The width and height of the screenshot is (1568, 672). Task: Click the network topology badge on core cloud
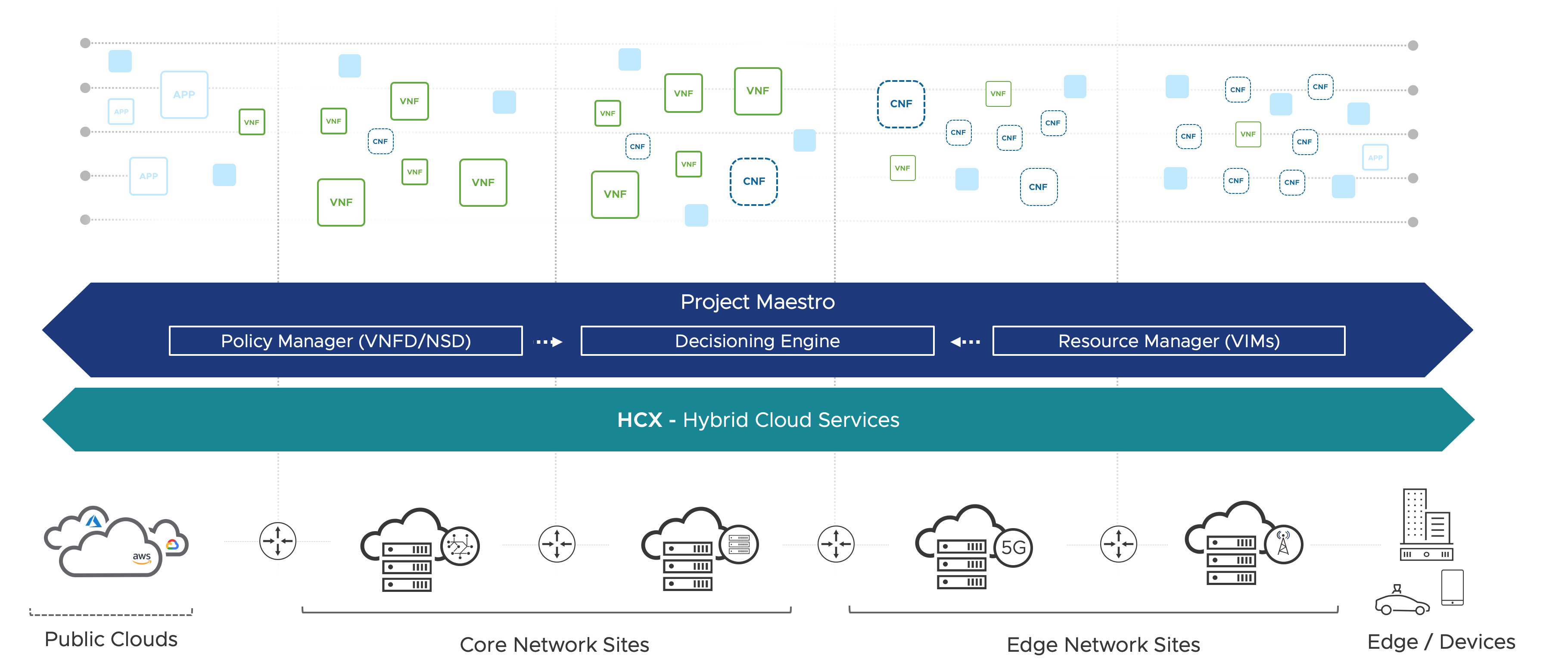point(460,546)
